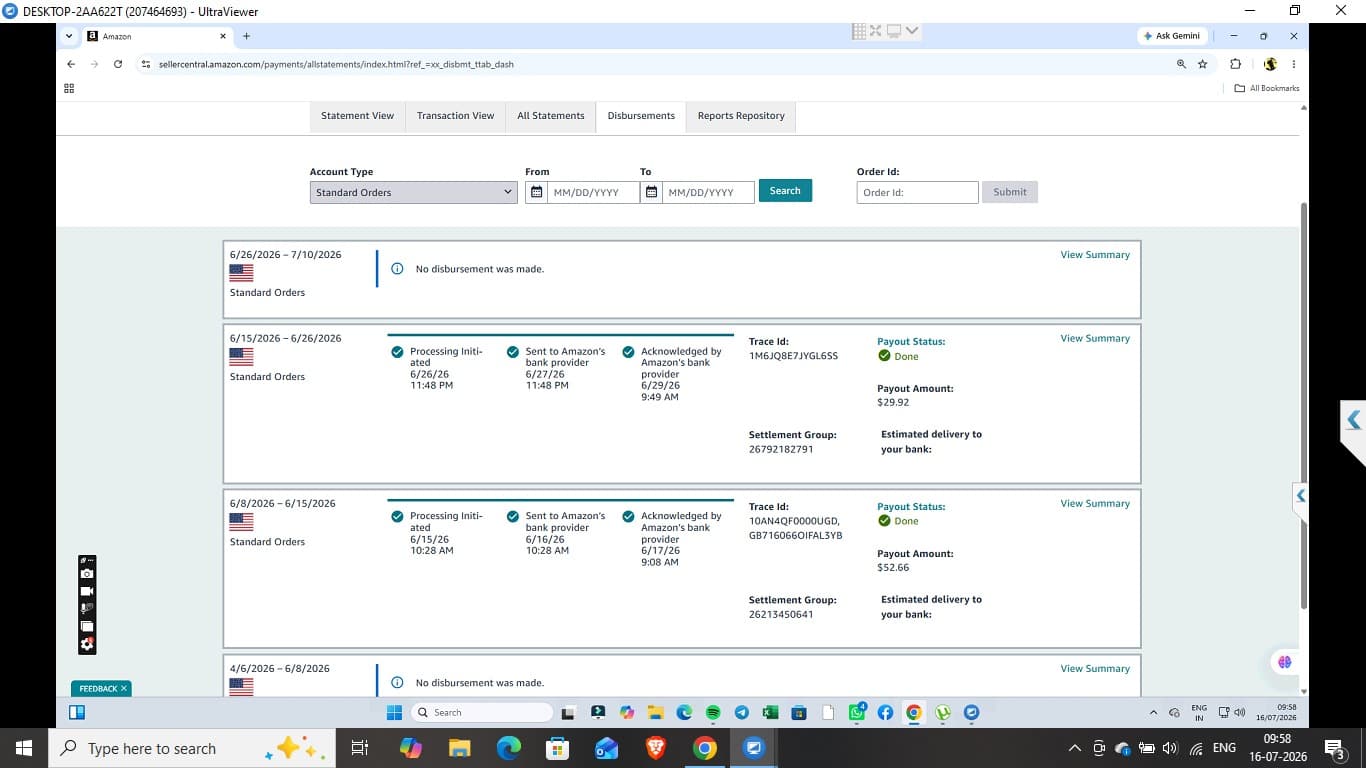Click the Submit button for Order Id
The width and height of the screenshot is (1366, 768).
tap(1009, 192)
